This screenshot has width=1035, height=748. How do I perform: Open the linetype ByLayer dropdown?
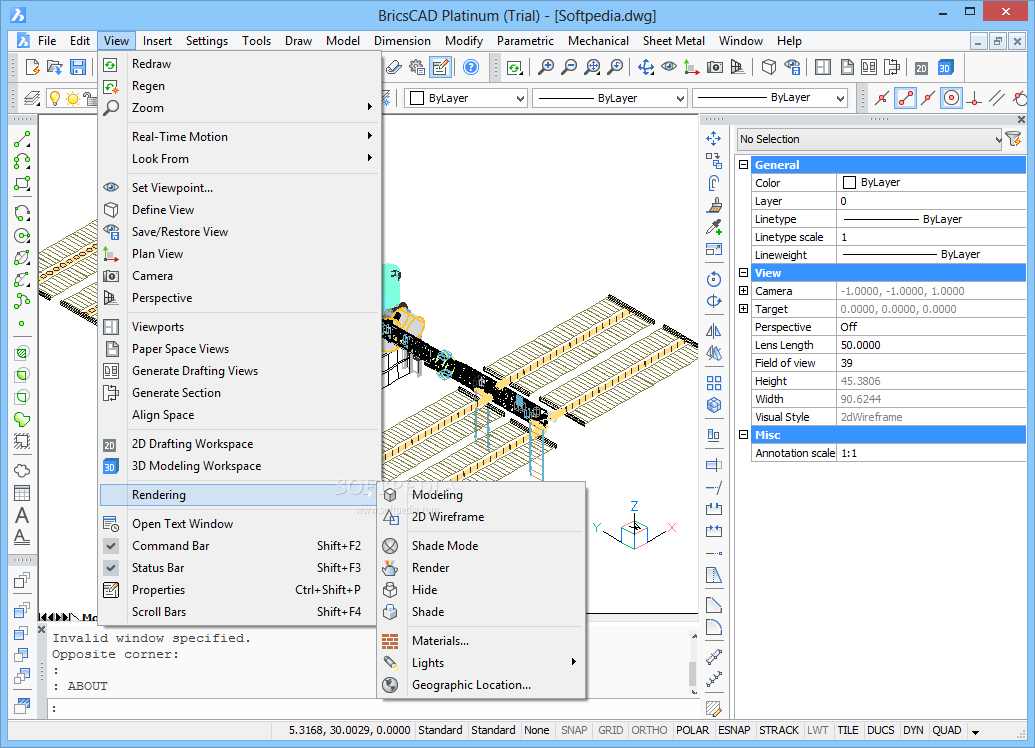[x=610, y=98]
